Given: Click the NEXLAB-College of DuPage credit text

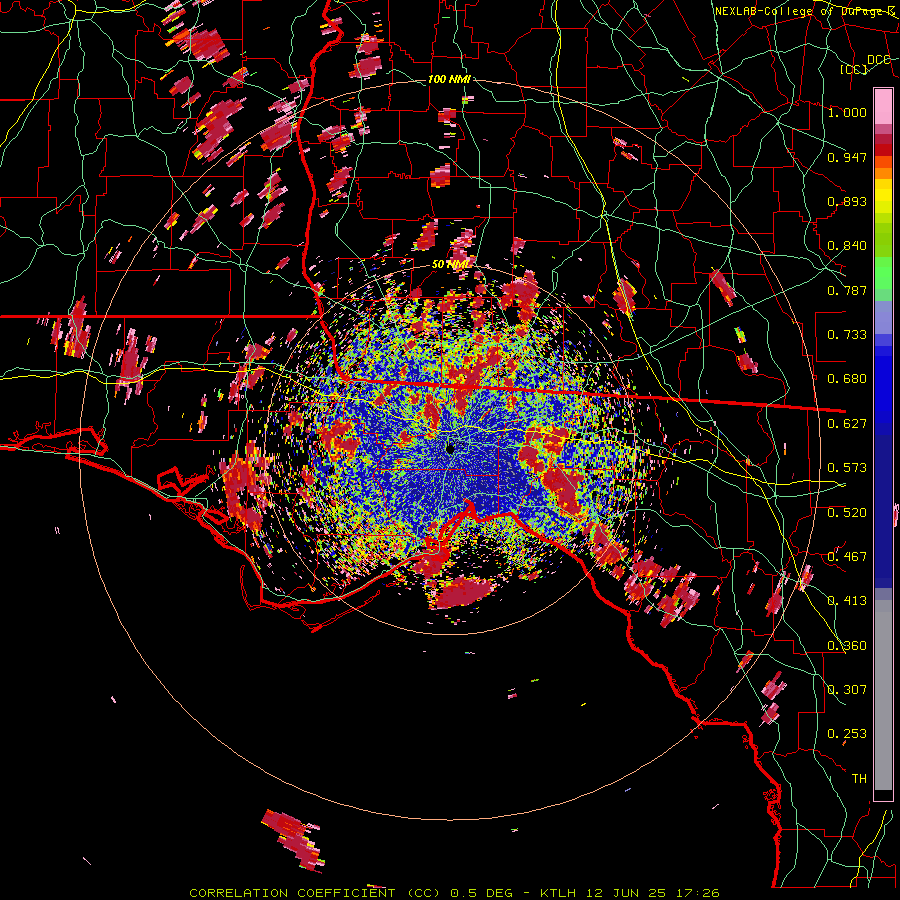Looking at the screenshot, I should coord(805,11).
